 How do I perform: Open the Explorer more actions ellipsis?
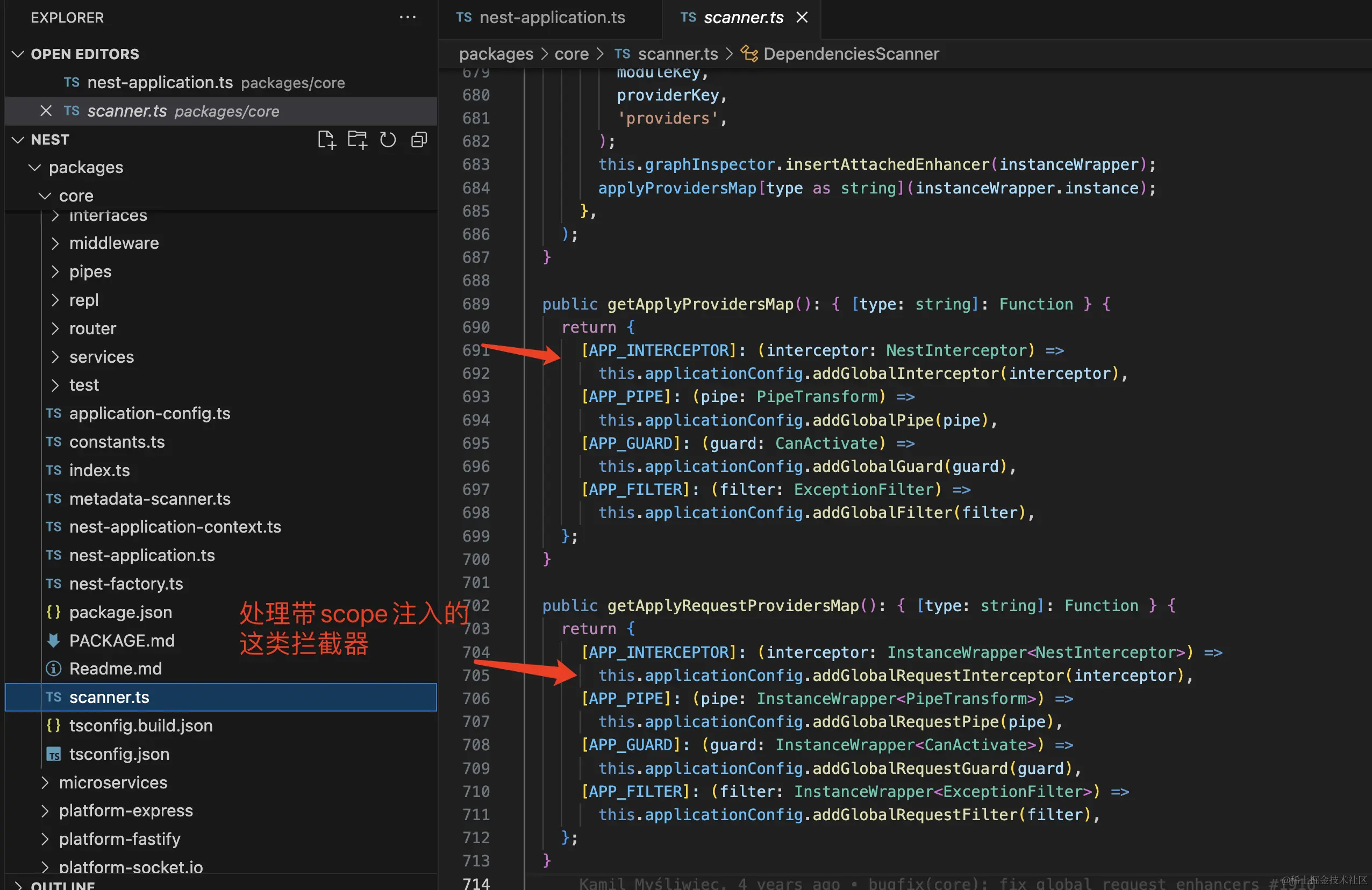tap(408, 17)
